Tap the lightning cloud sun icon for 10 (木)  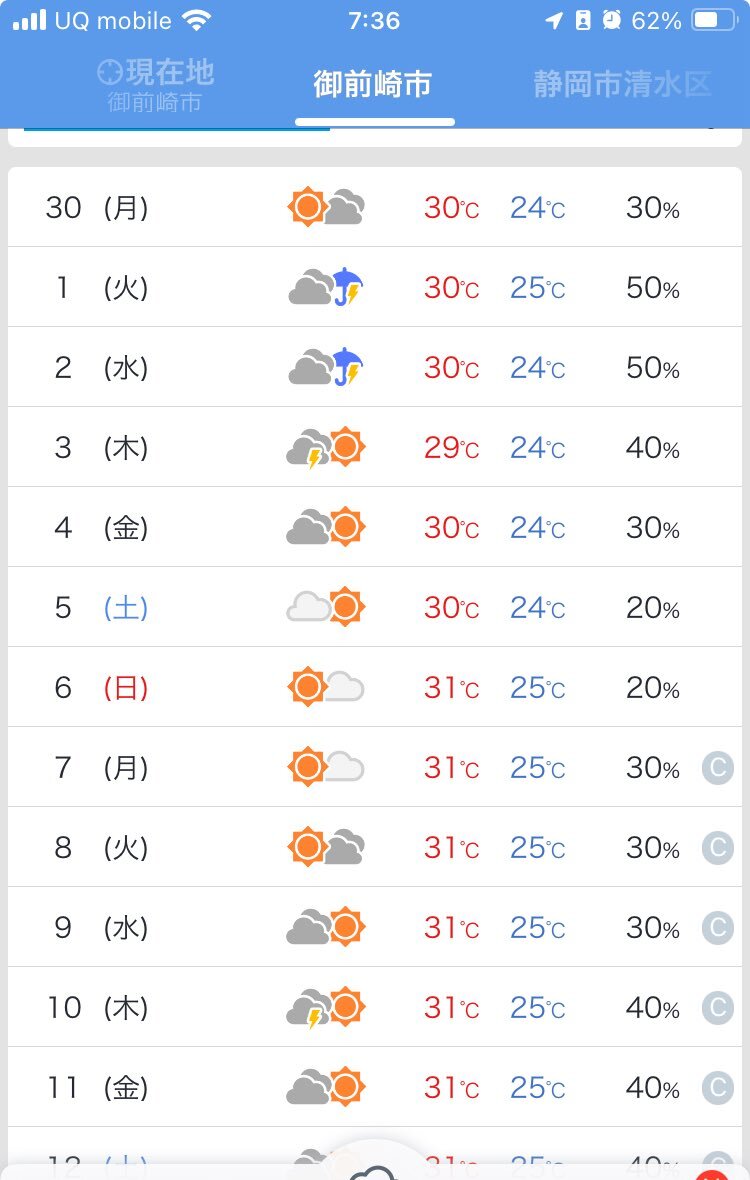click(x=326, y=1008)
